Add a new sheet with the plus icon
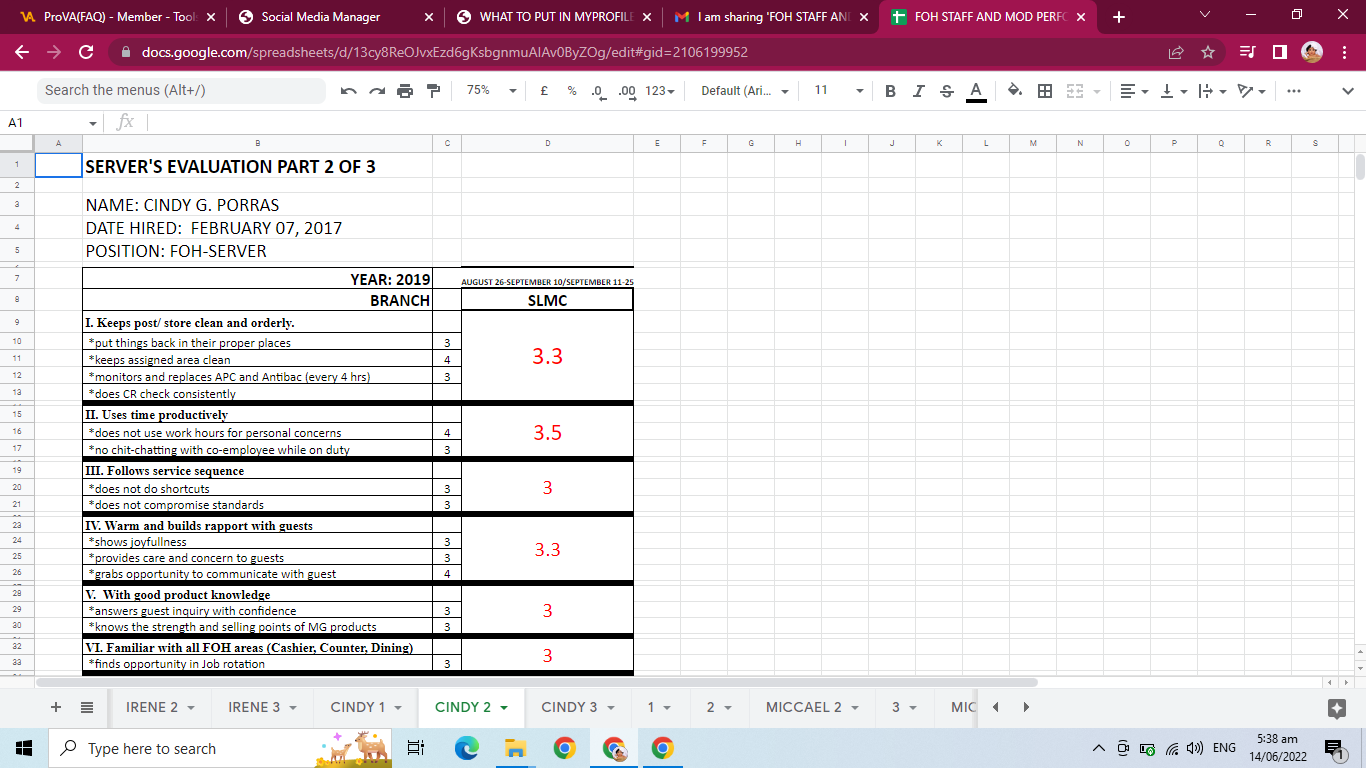 point(56,707)
